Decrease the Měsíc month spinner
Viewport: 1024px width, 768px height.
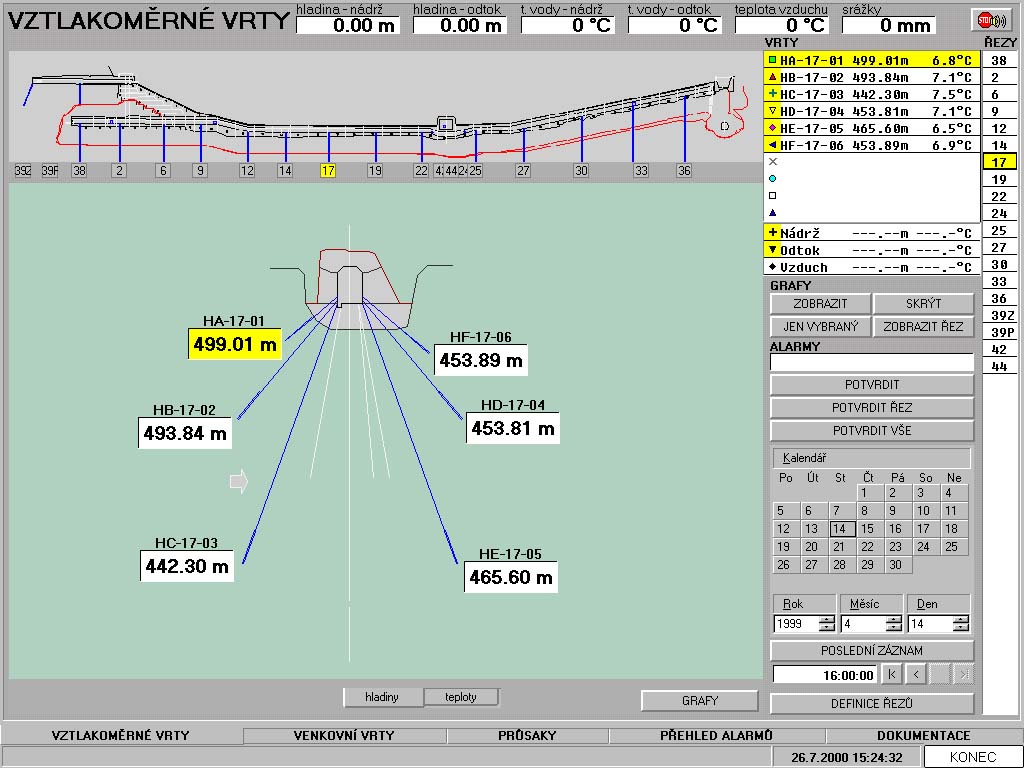click(x=894, y=628)
